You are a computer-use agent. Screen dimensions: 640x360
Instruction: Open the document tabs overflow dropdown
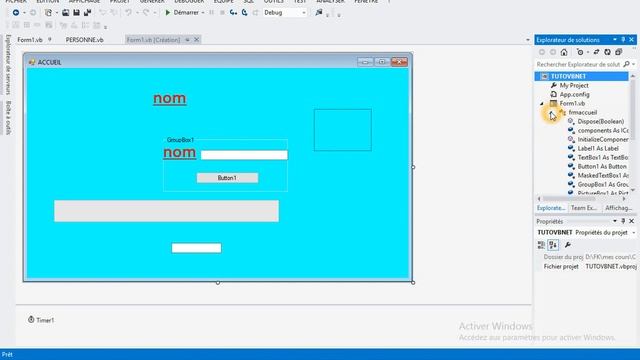(528, 40)
